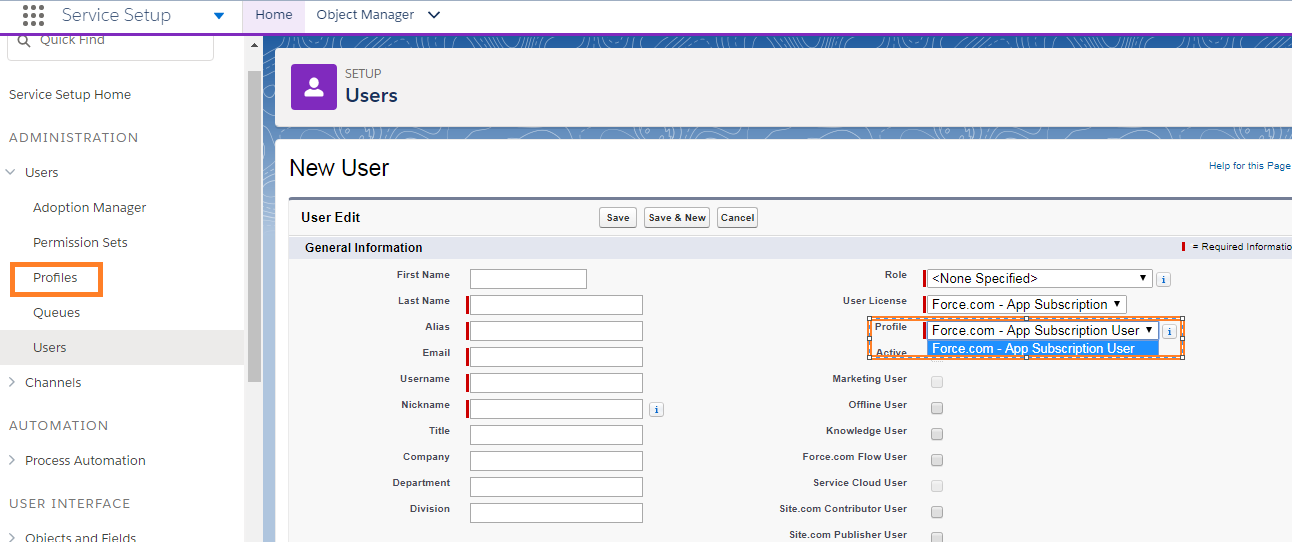Expand the Object Manager tab chevron
The height and width of the screenshot is (542, 1292).
pyautogui.click(x=433, y=15)
